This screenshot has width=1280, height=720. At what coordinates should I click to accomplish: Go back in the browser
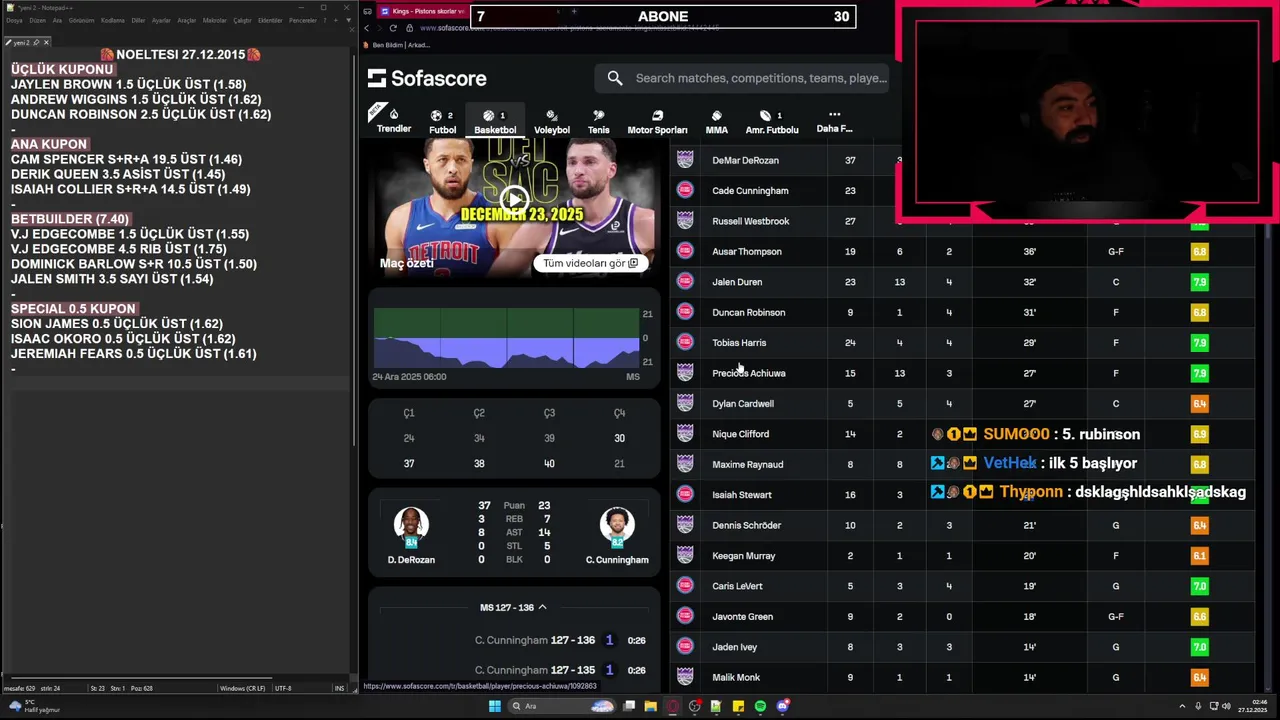366,28
